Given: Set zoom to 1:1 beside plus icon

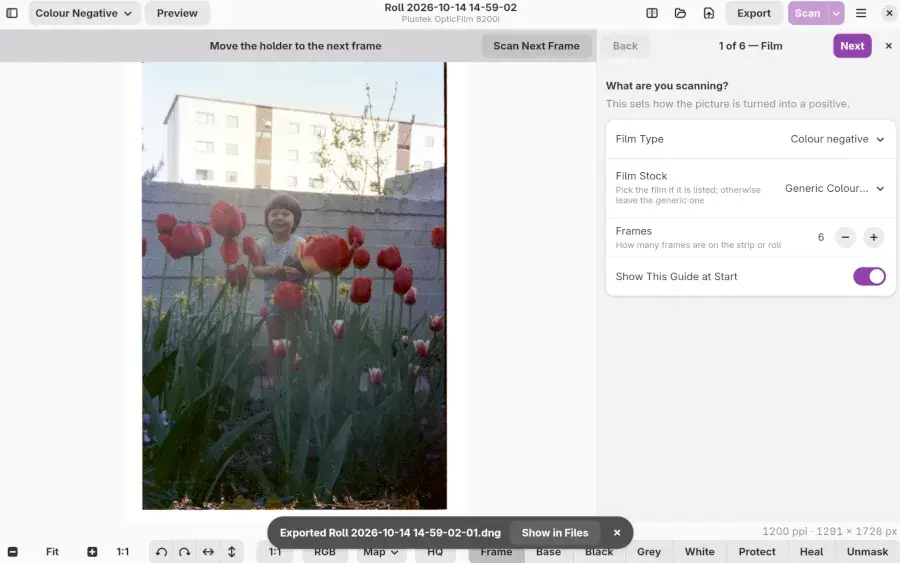Looking at the screenshot, I should click(123, 552).
